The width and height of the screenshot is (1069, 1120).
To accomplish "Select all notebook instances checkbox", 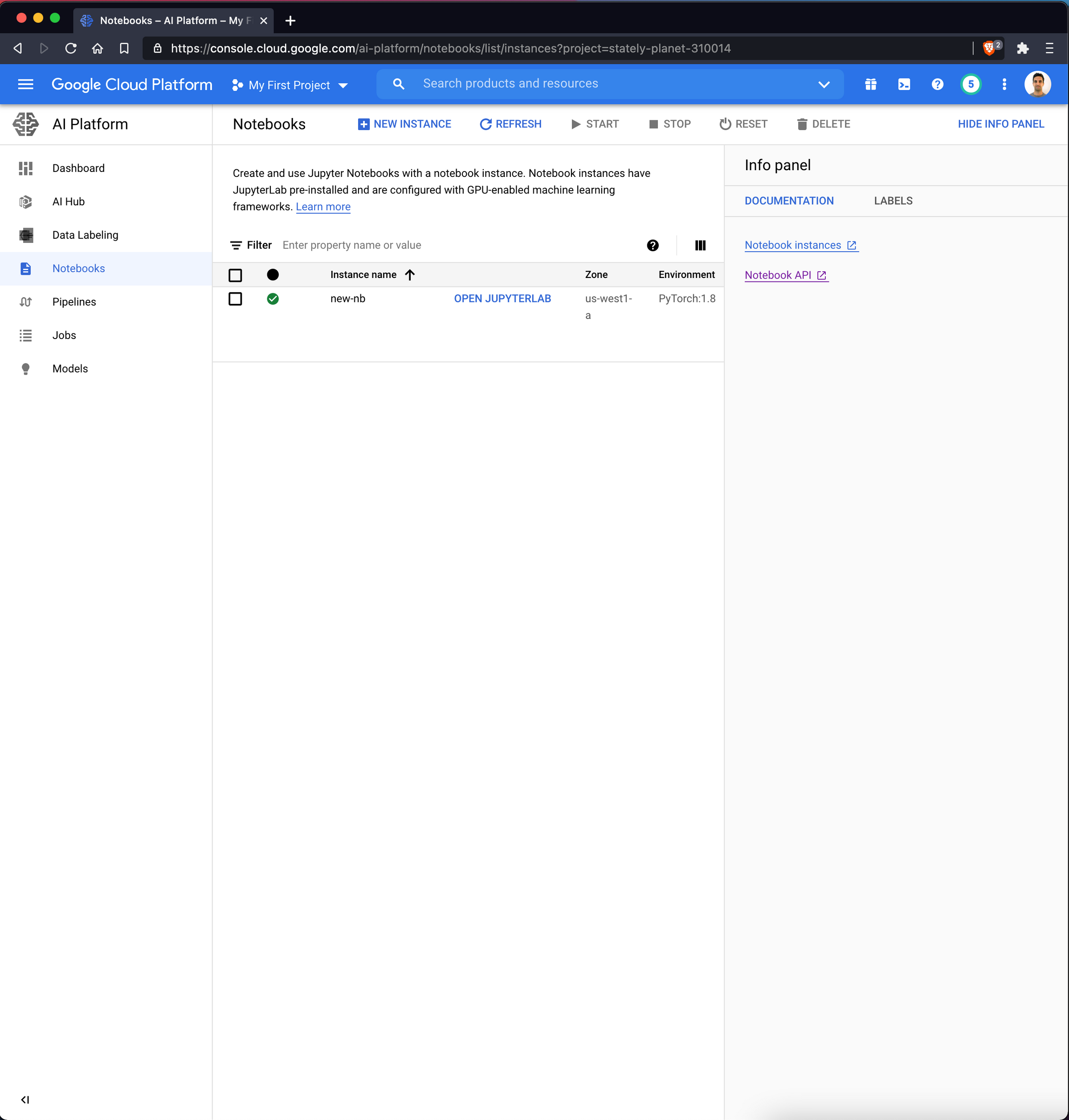I will pos(235,275).
